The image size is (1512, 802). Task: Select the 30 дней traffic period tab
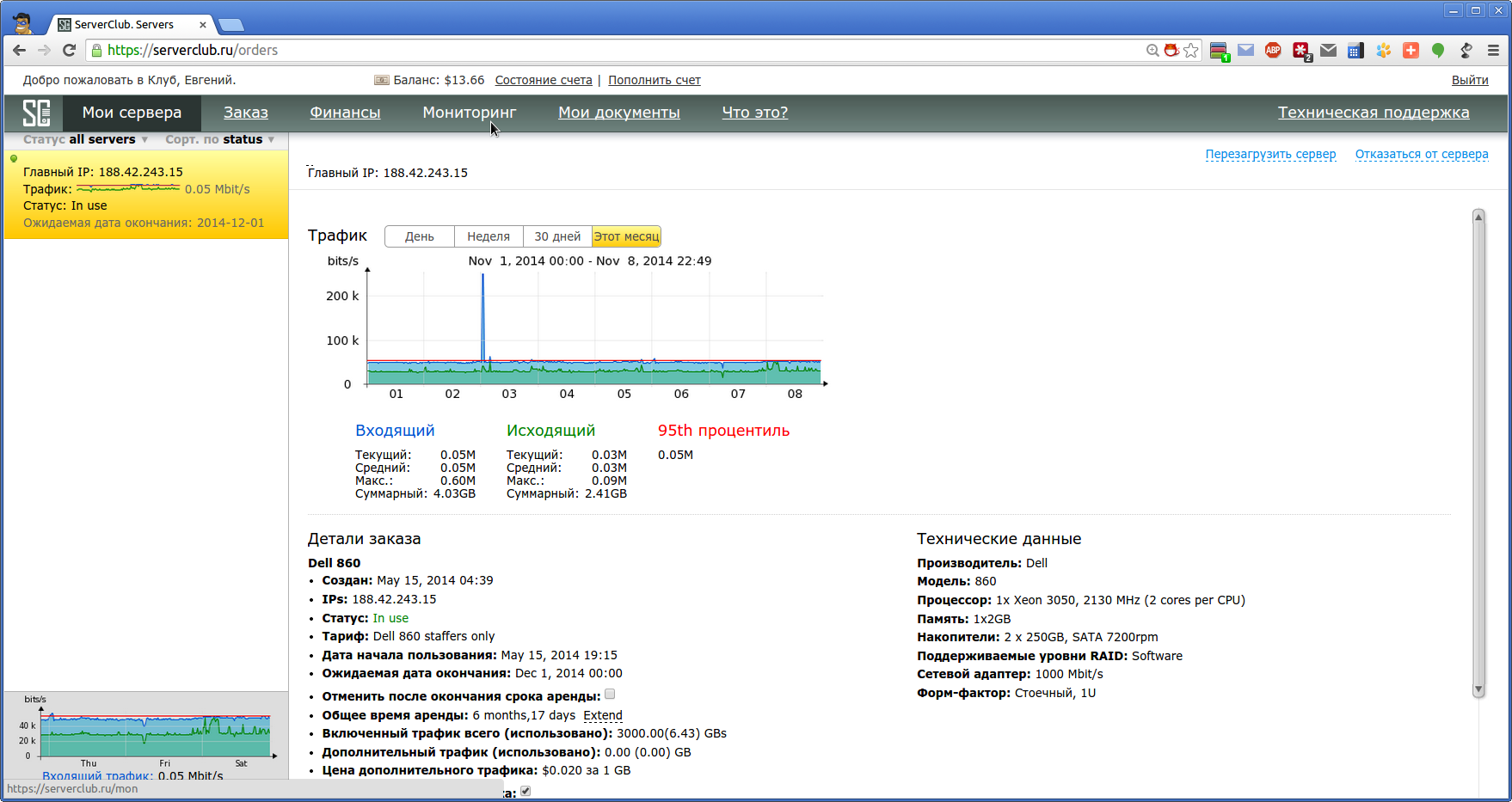557,236
